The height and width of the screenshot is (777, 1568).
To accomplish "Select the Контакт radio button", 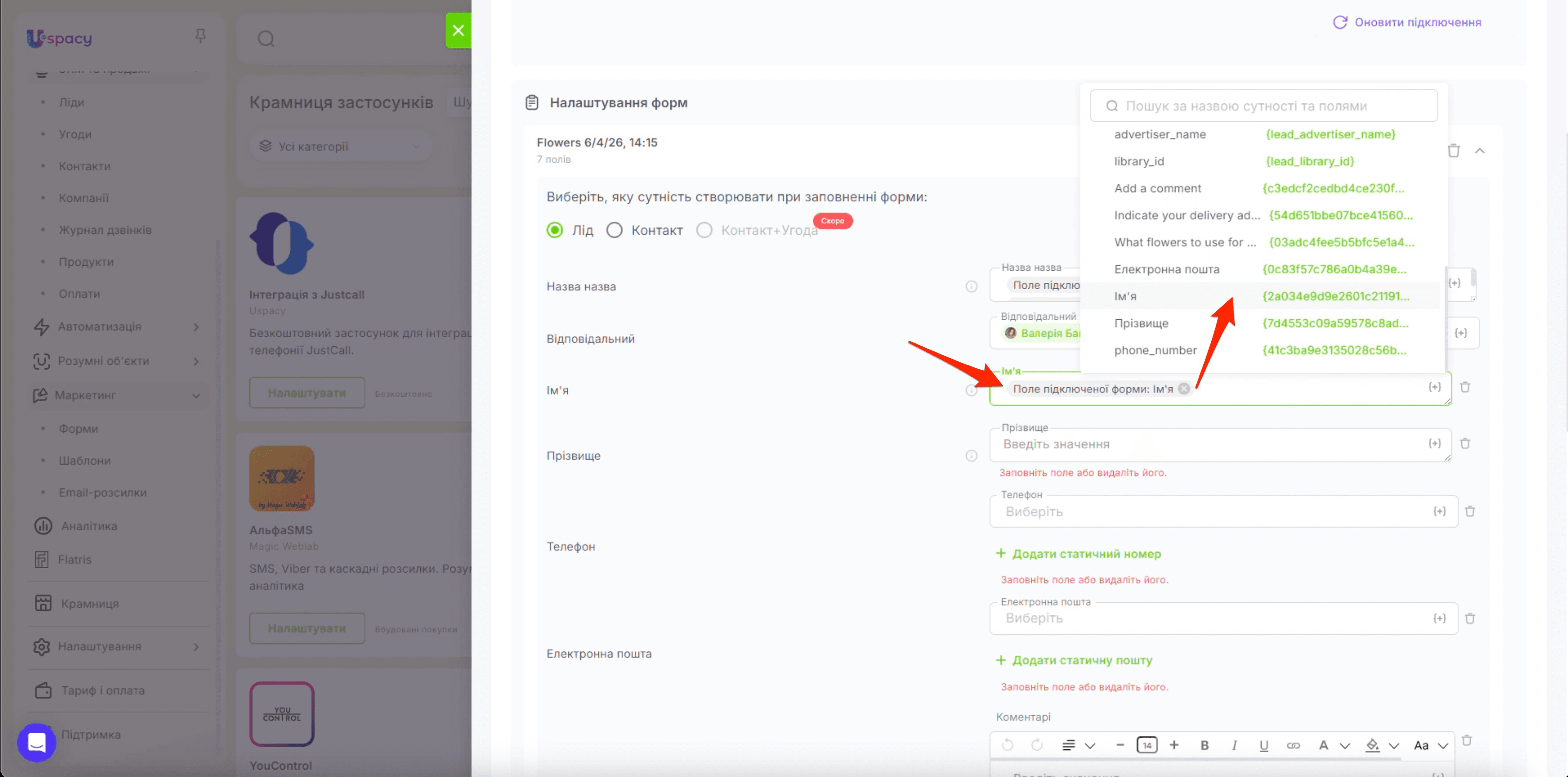I will coord(614,230).
